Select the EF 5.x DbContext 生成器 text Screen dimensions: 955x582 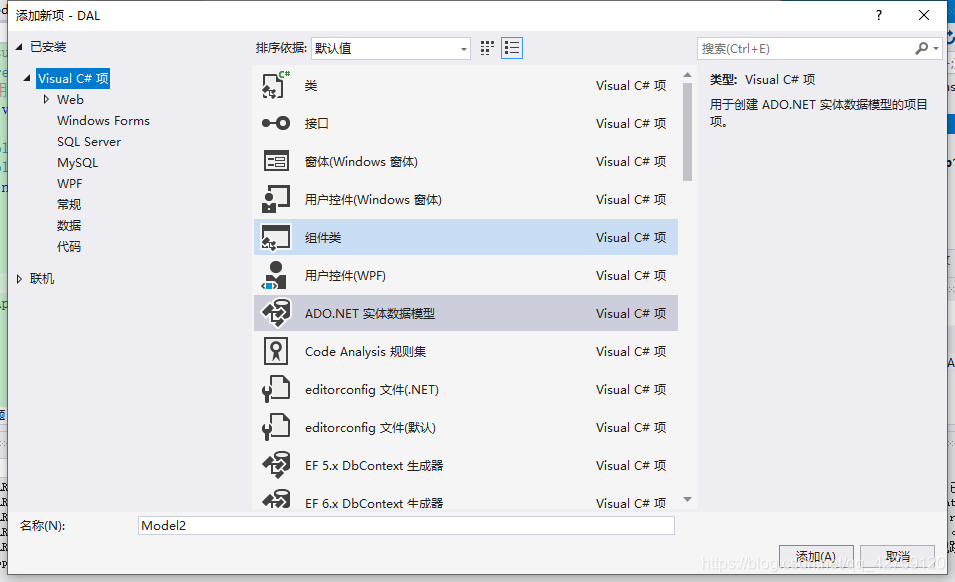[374, 466]
